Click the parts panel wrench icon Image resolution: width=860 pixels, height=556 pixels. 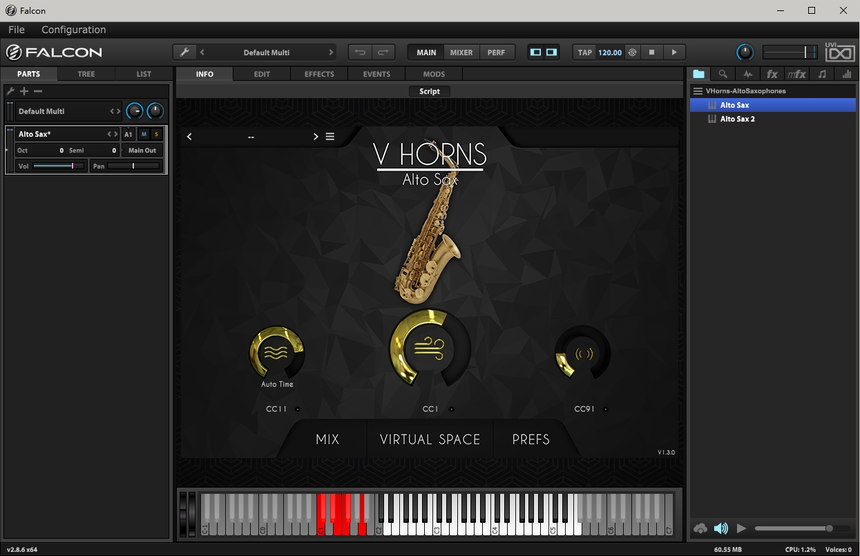10,91
